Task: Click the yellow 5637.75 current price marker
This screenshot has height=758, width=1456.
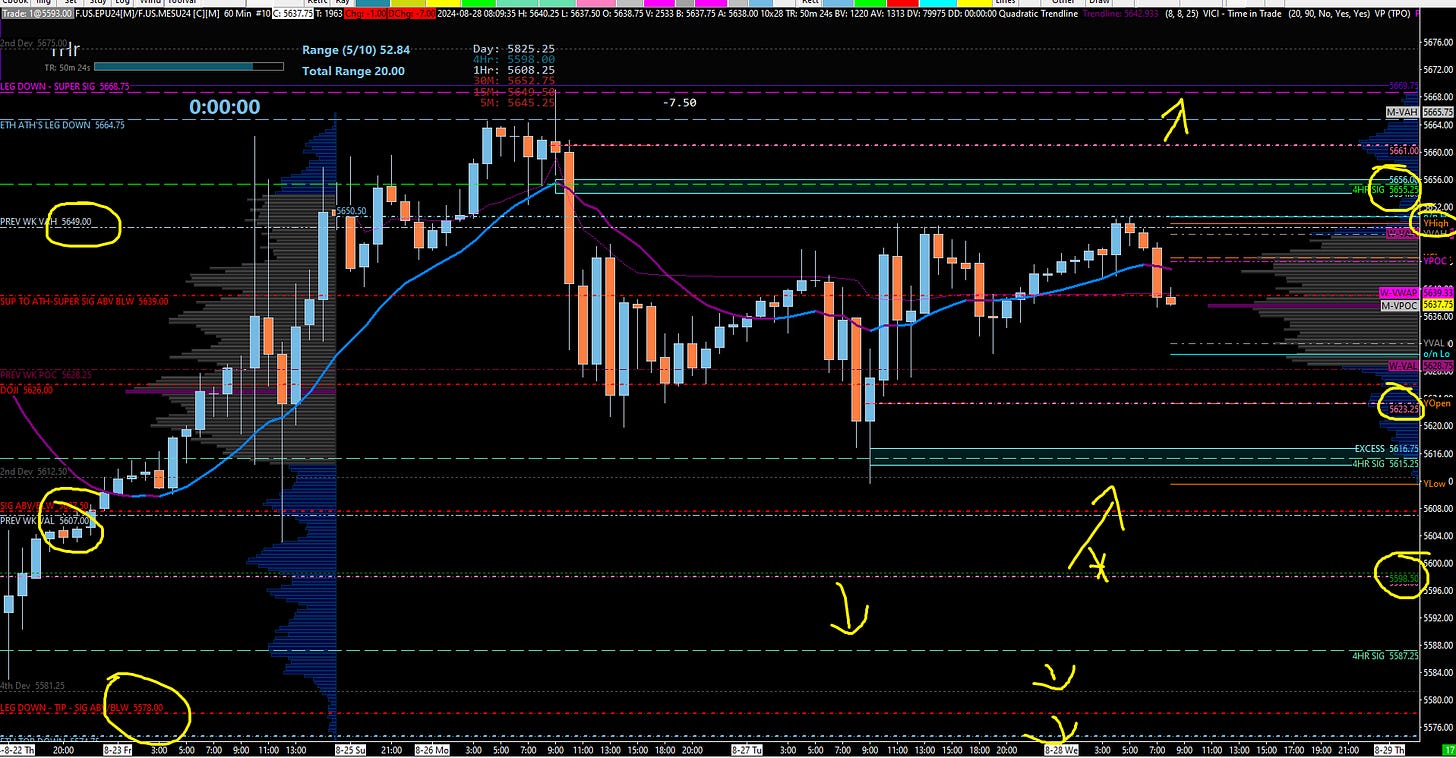Action: pos(1437,305)
